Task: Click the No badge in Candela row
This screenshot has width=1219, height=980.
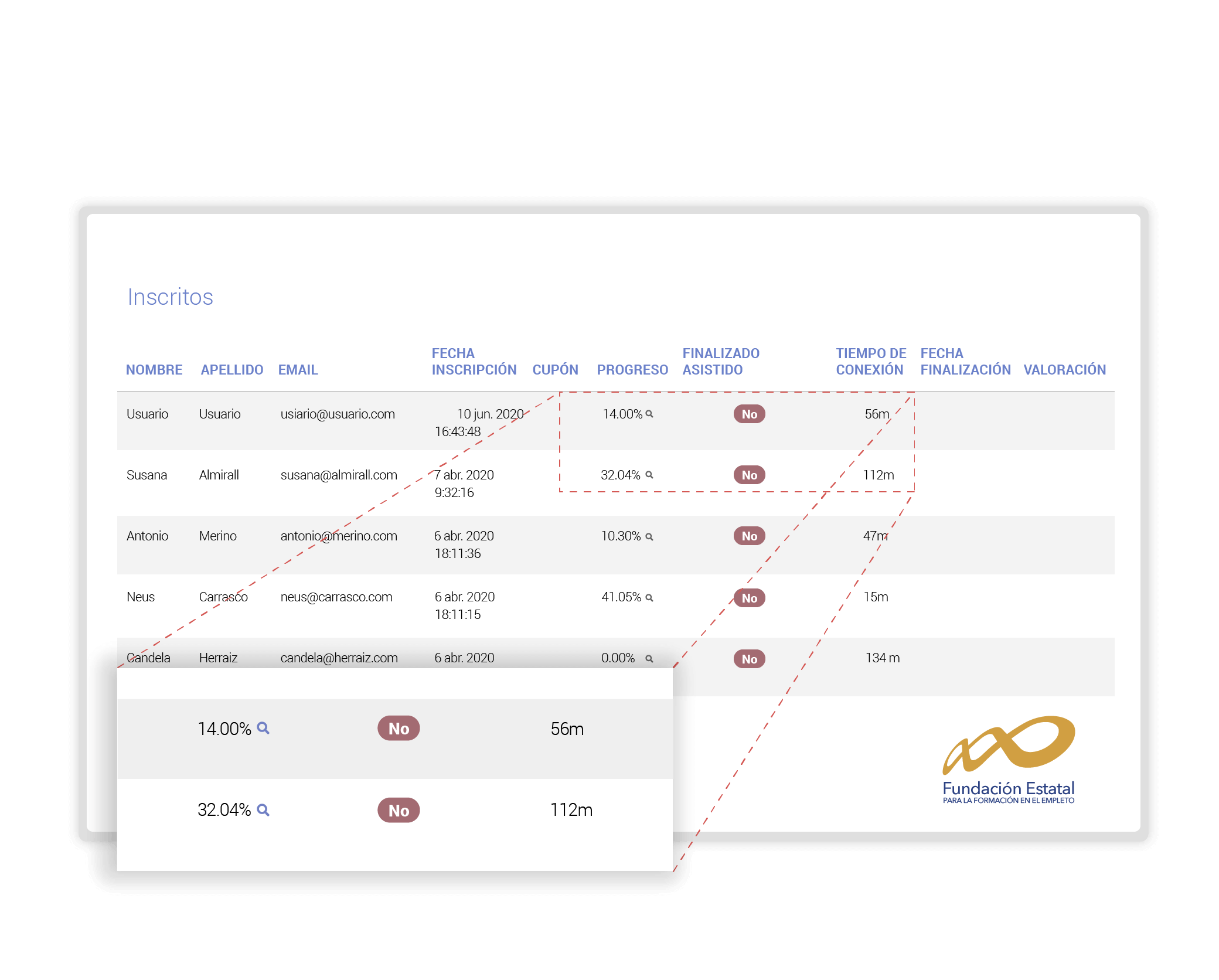Action: [x=750, y=659]
